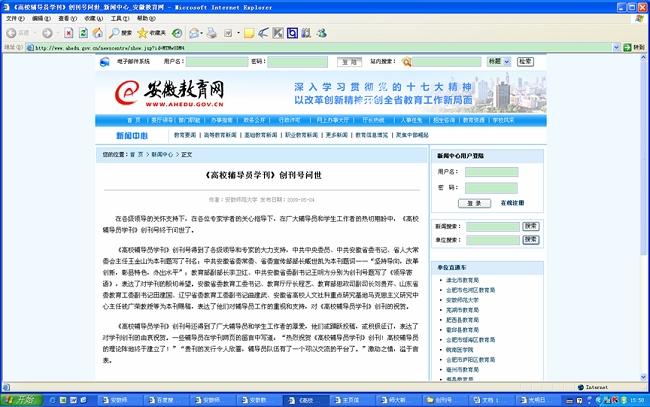
Task: Open Favorites (收藏夹) star button
Action: coord(151,33)
